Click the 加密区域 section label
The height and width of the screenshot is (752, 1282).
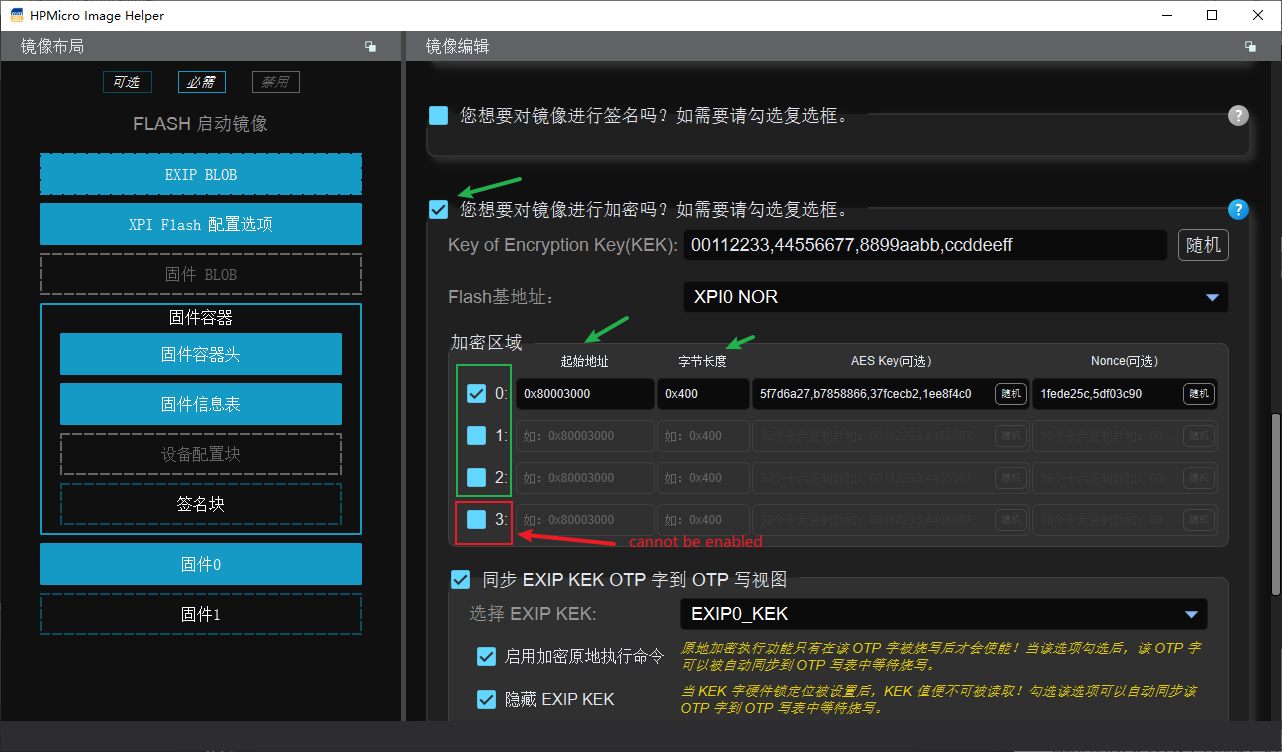coord(486,343)
